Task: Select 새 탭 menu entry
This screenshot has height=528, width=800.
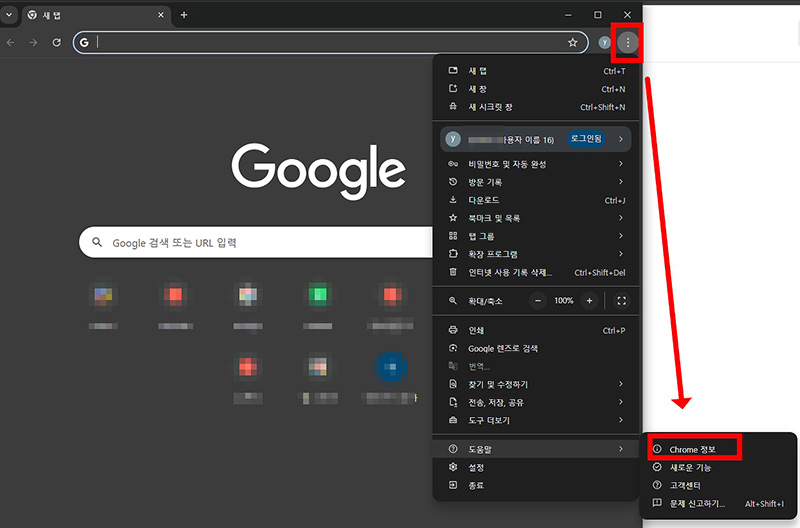Action: (536, 71)
